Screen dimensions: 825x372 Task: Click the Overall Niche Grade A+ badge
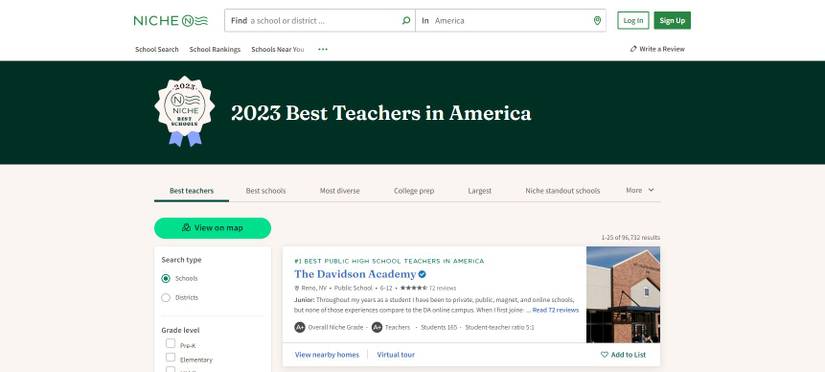pos(299,327)
